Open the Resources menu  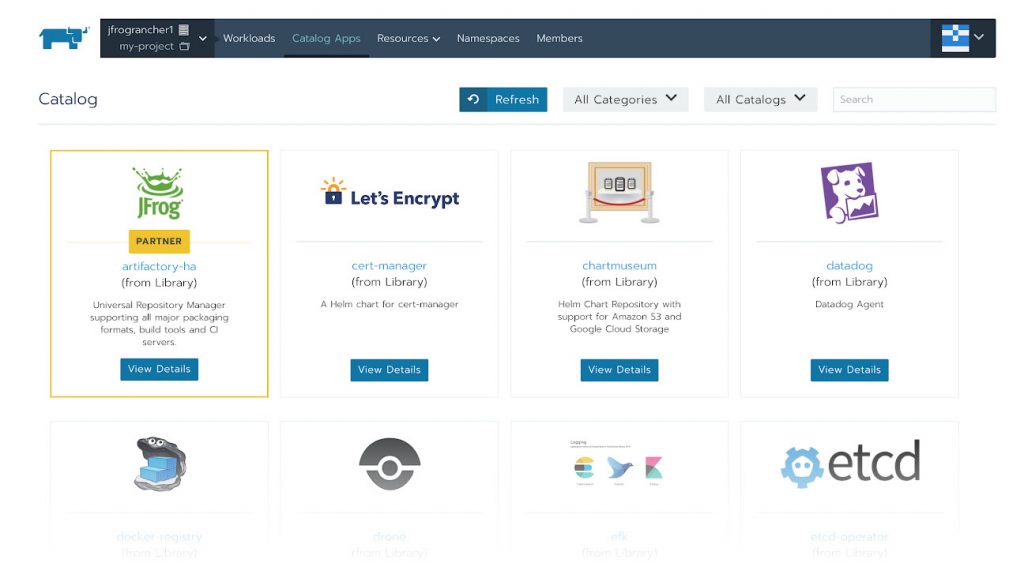coord(408,38)
